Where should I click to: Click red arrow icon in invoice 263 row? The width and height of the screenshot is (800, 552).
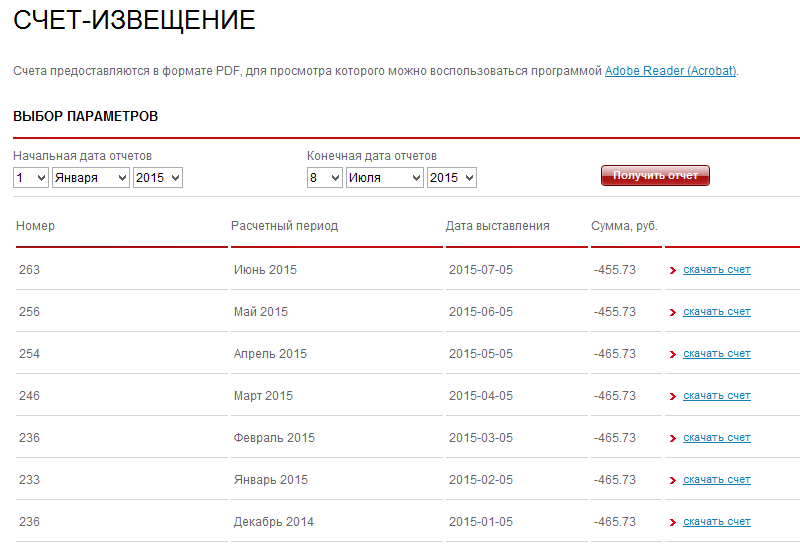point(673,271)
